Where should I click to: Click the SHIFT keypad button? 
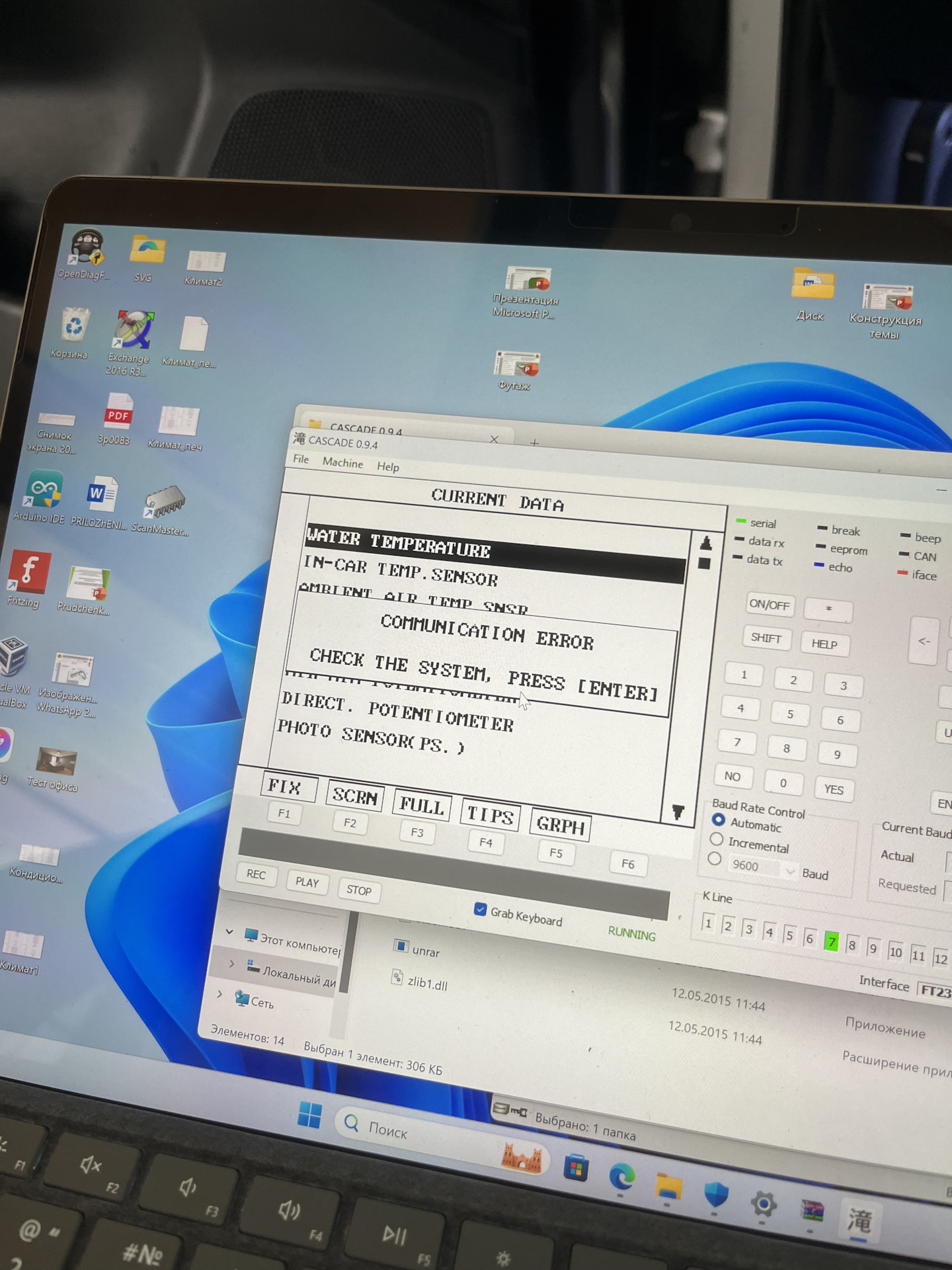[x=766, y=638]
